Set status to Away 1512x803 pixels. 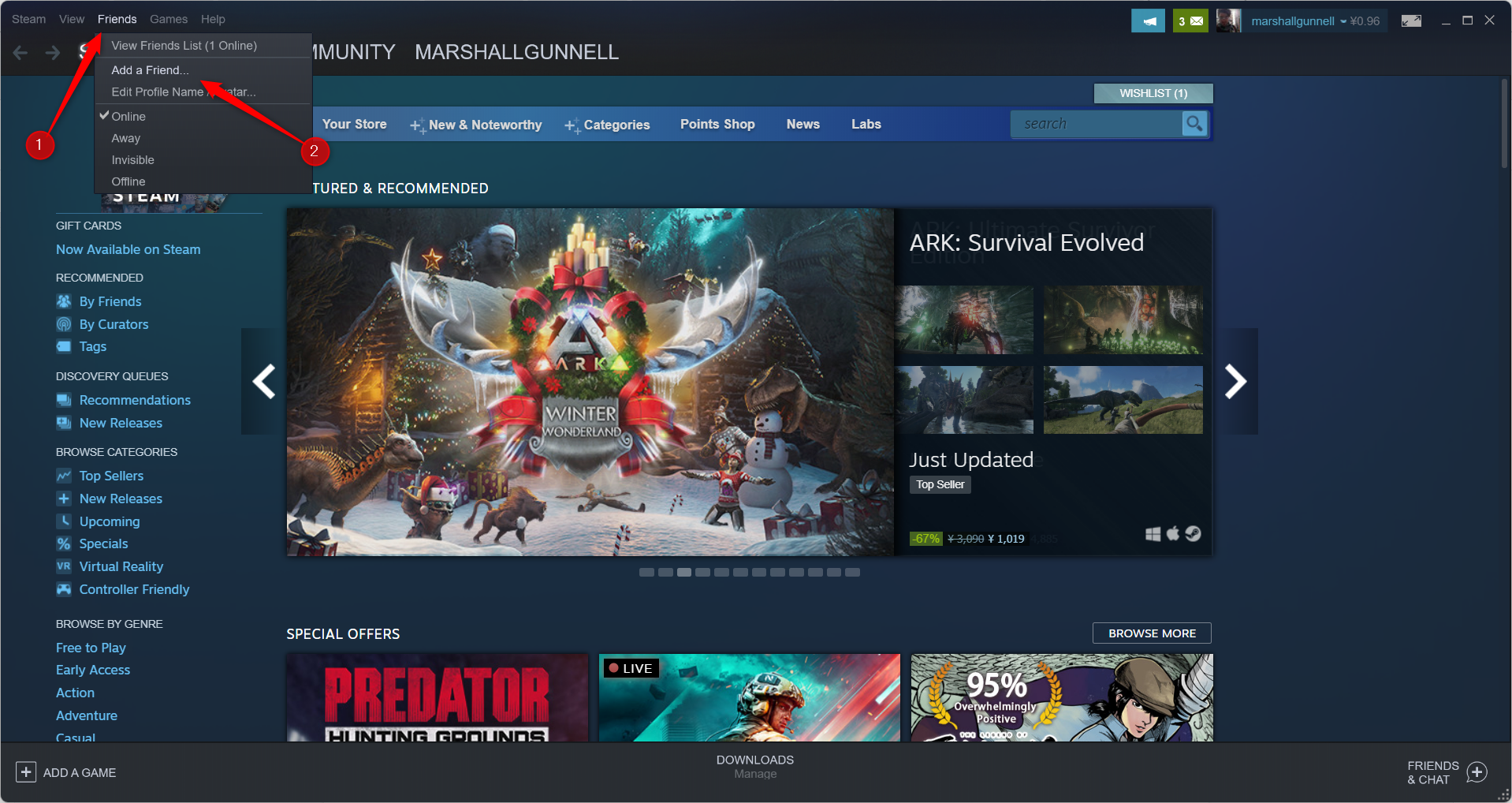point(126,138)
